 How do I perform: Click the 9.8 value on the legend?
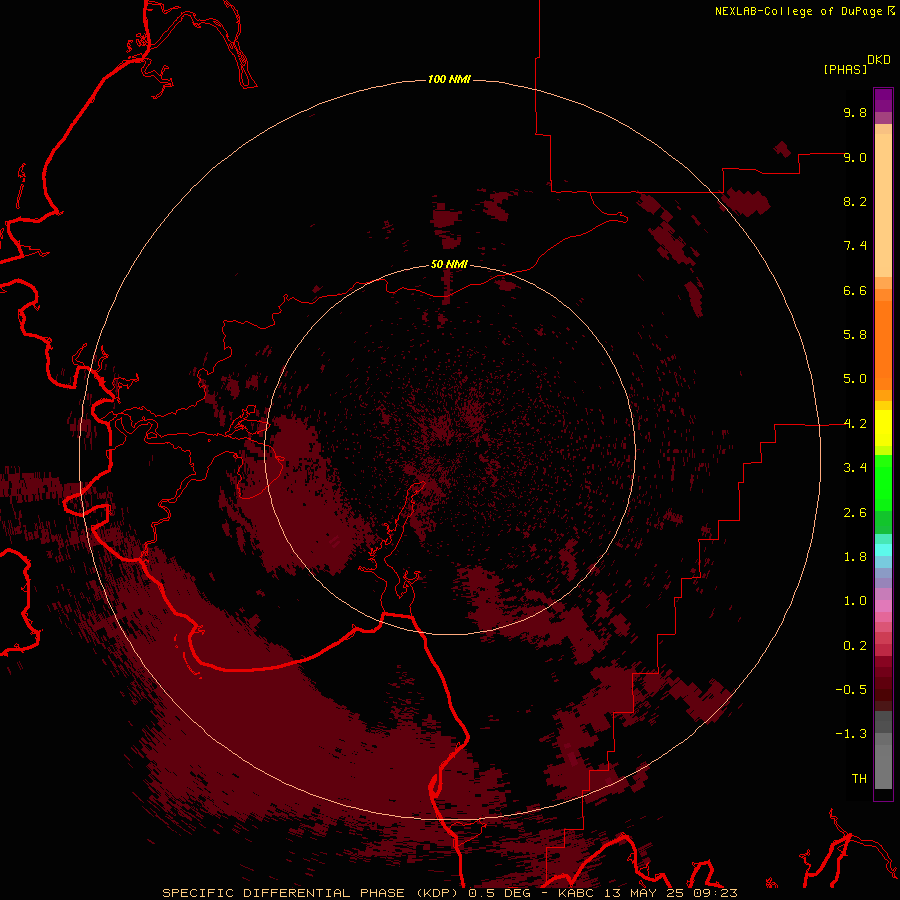(855, 112)
